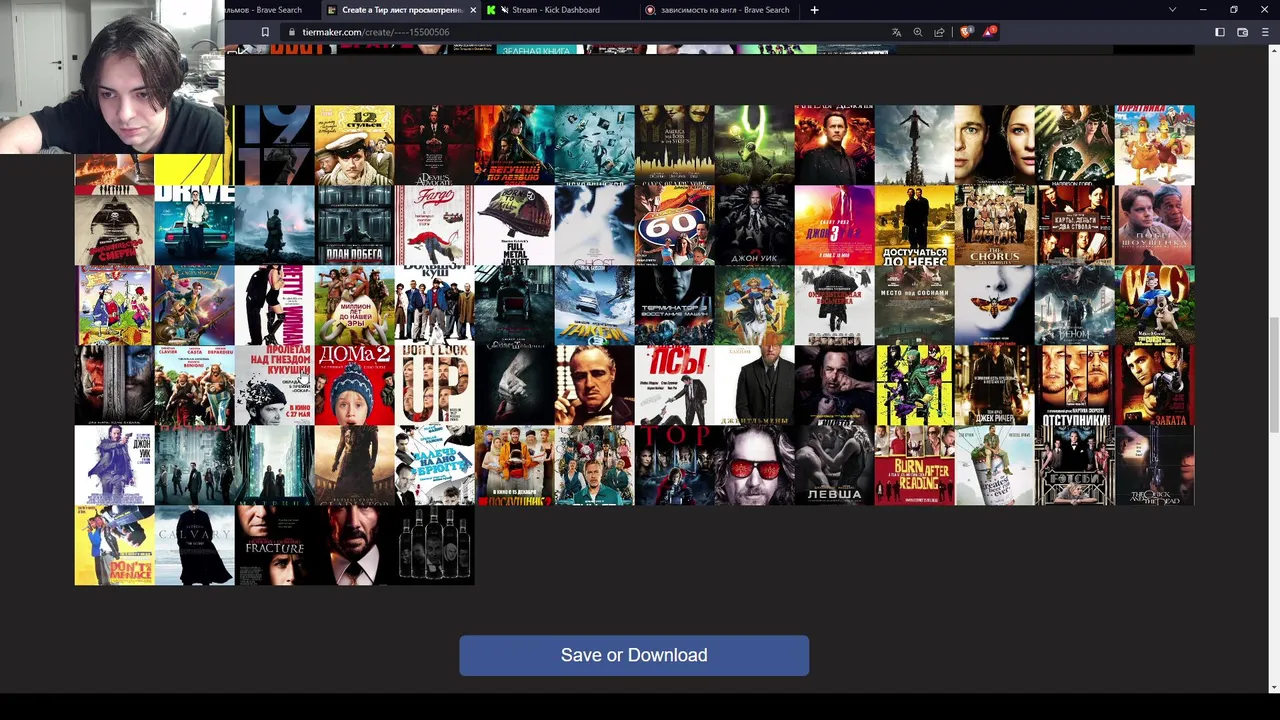The width and height of the screenshot is (1280, 720).
Task: Select the Fracture poster
Action: coord(274,545)
